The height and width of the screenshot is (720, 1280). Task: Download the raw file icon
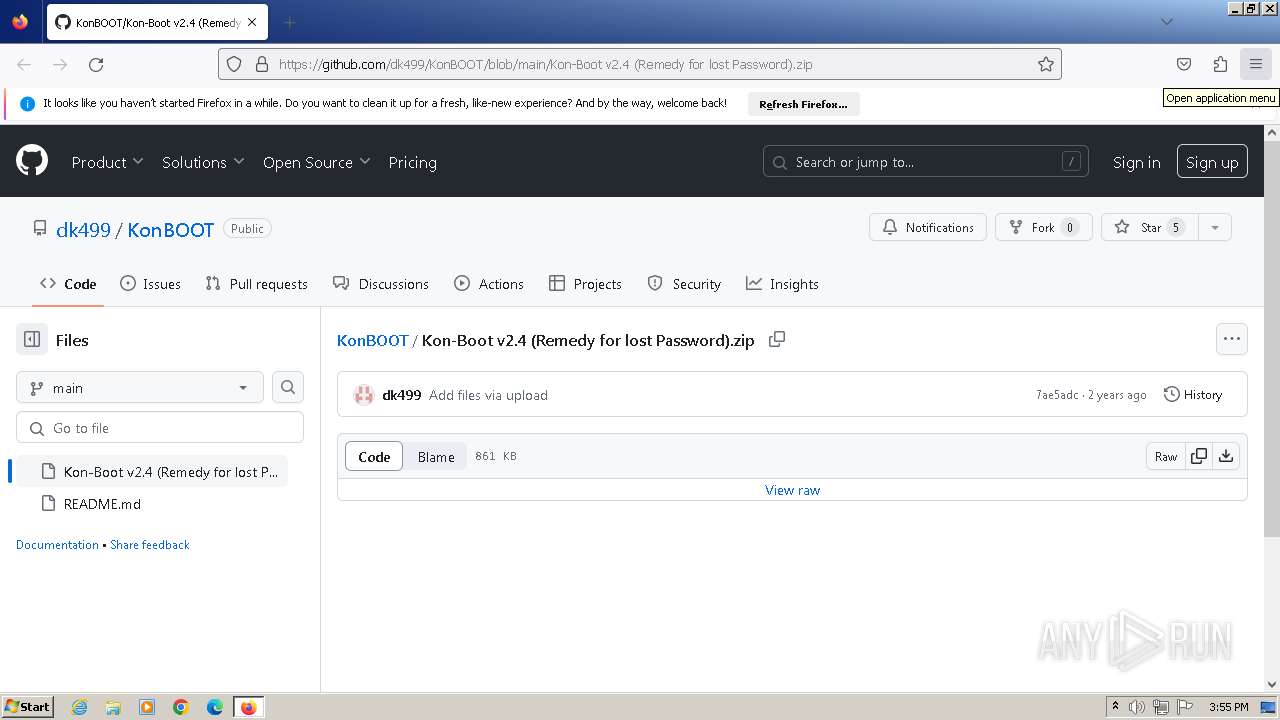1226,456
